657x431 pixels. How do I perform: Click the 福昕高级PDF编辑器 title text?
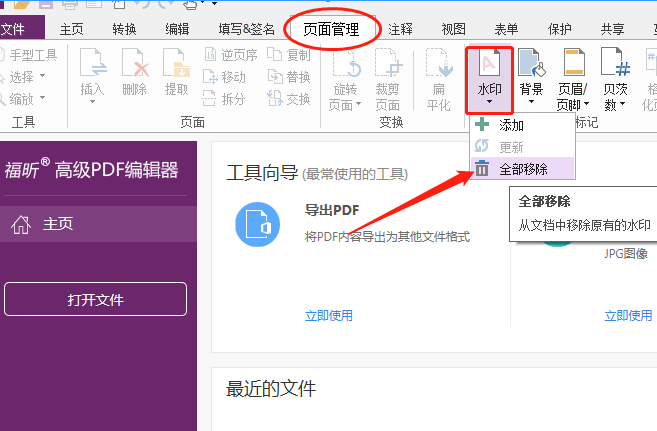92,169
